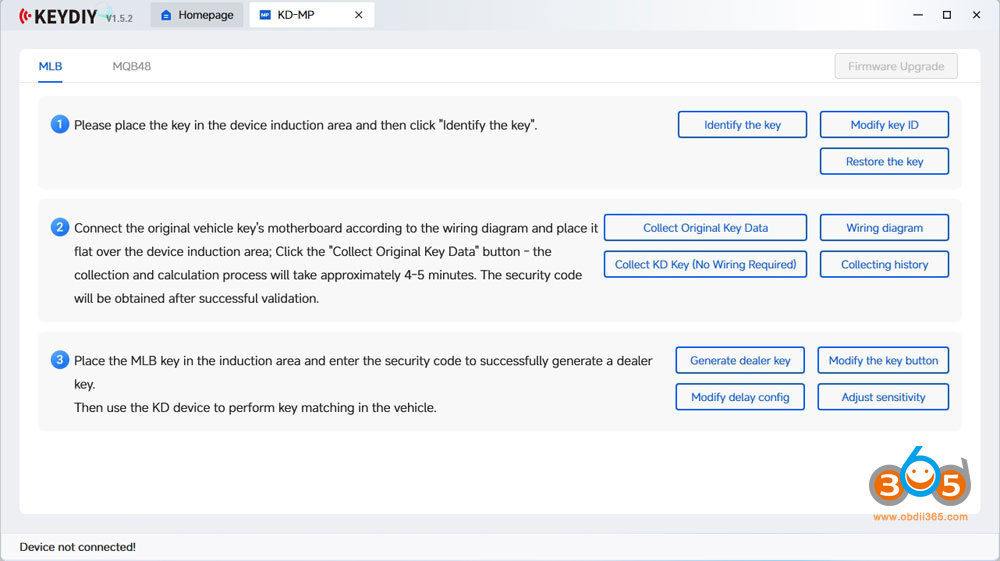Click the step 3 number badge

pos(60,360)
